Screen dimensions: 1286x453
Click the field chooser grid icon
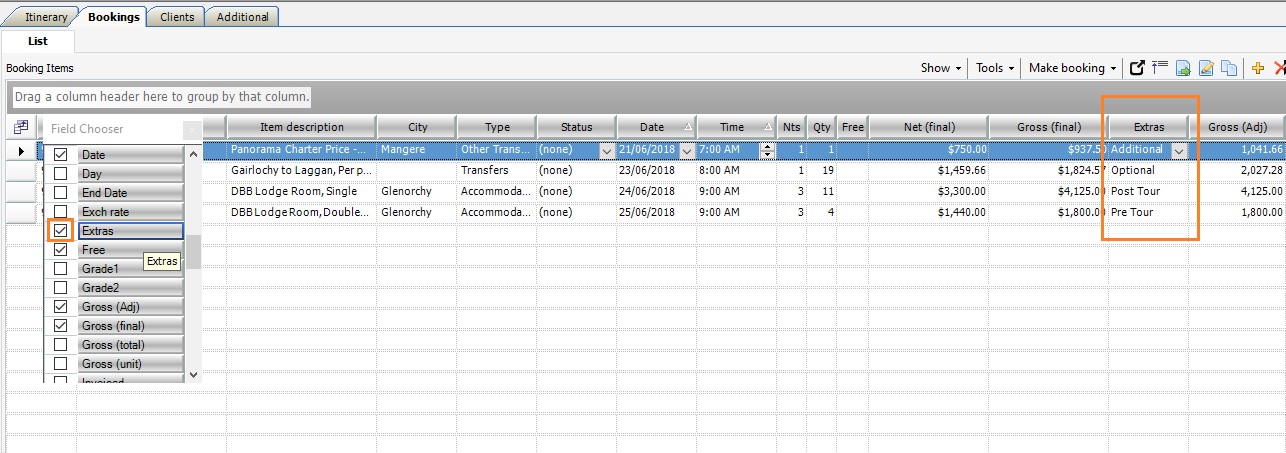(x=21, y=127)
